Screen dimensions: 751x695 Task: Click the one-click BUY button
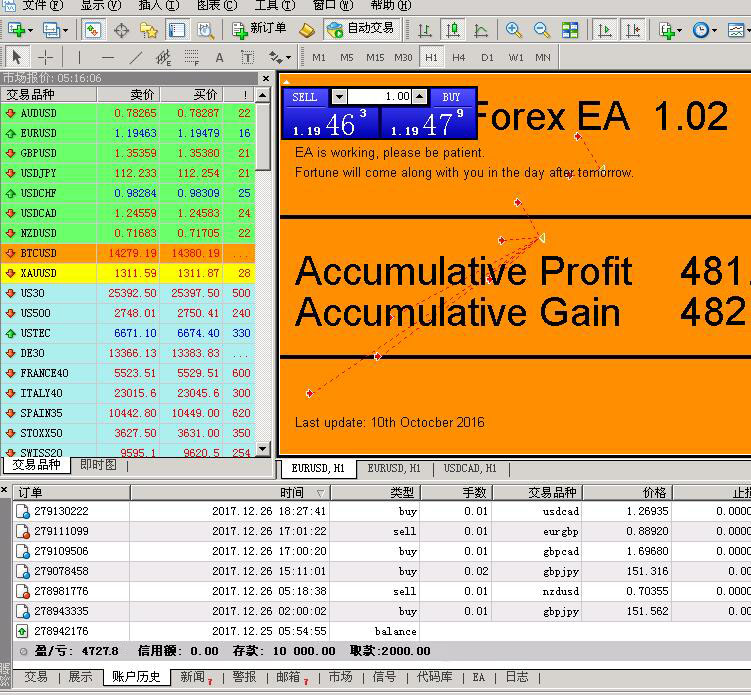452,97
